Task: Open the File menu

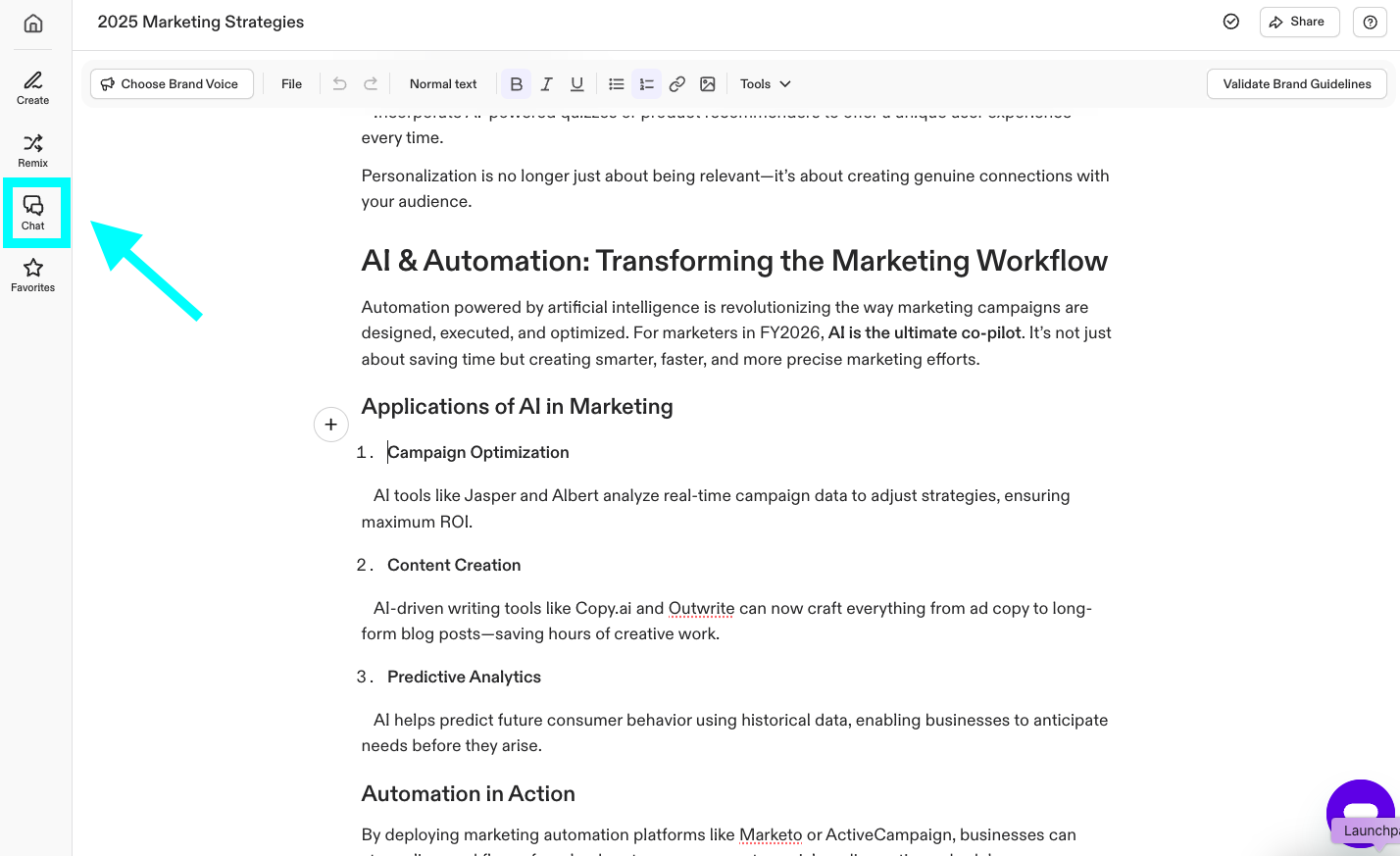Action: coord(291,84)
